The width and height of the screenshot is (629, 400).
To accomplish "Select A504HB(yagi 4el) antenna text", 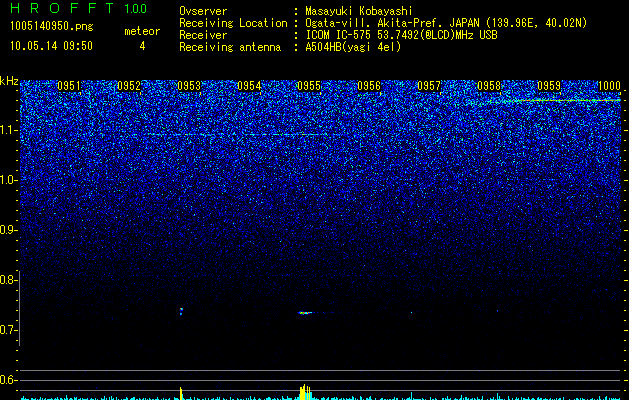I will [353, 47].
